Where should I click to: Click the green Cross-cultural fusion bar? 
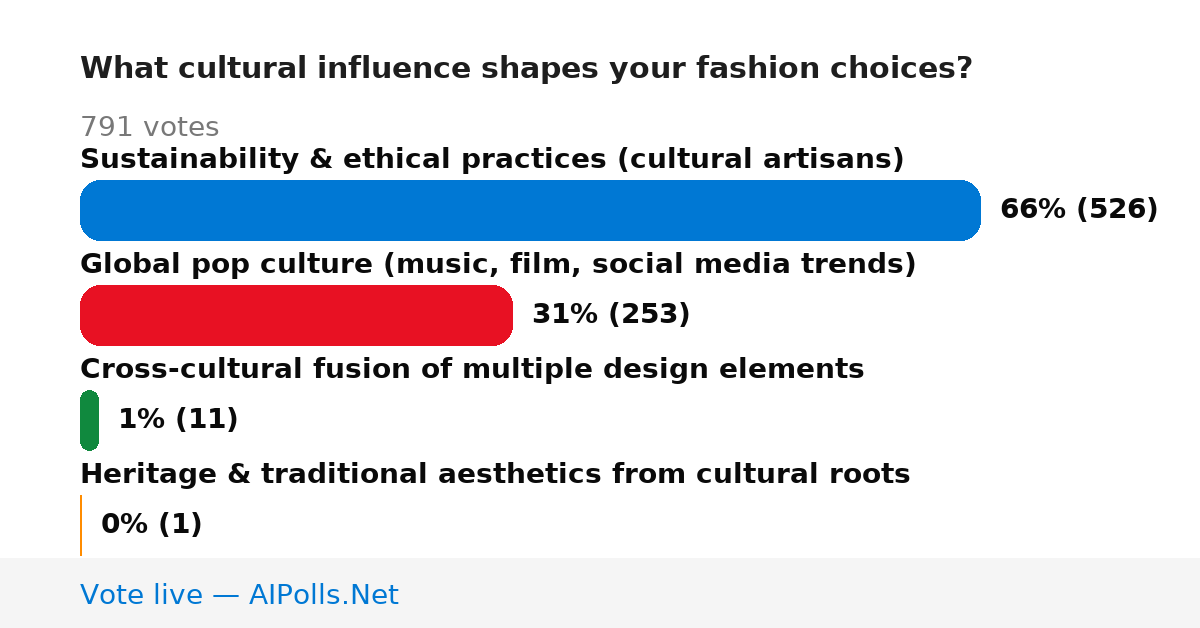pos(89,420)
